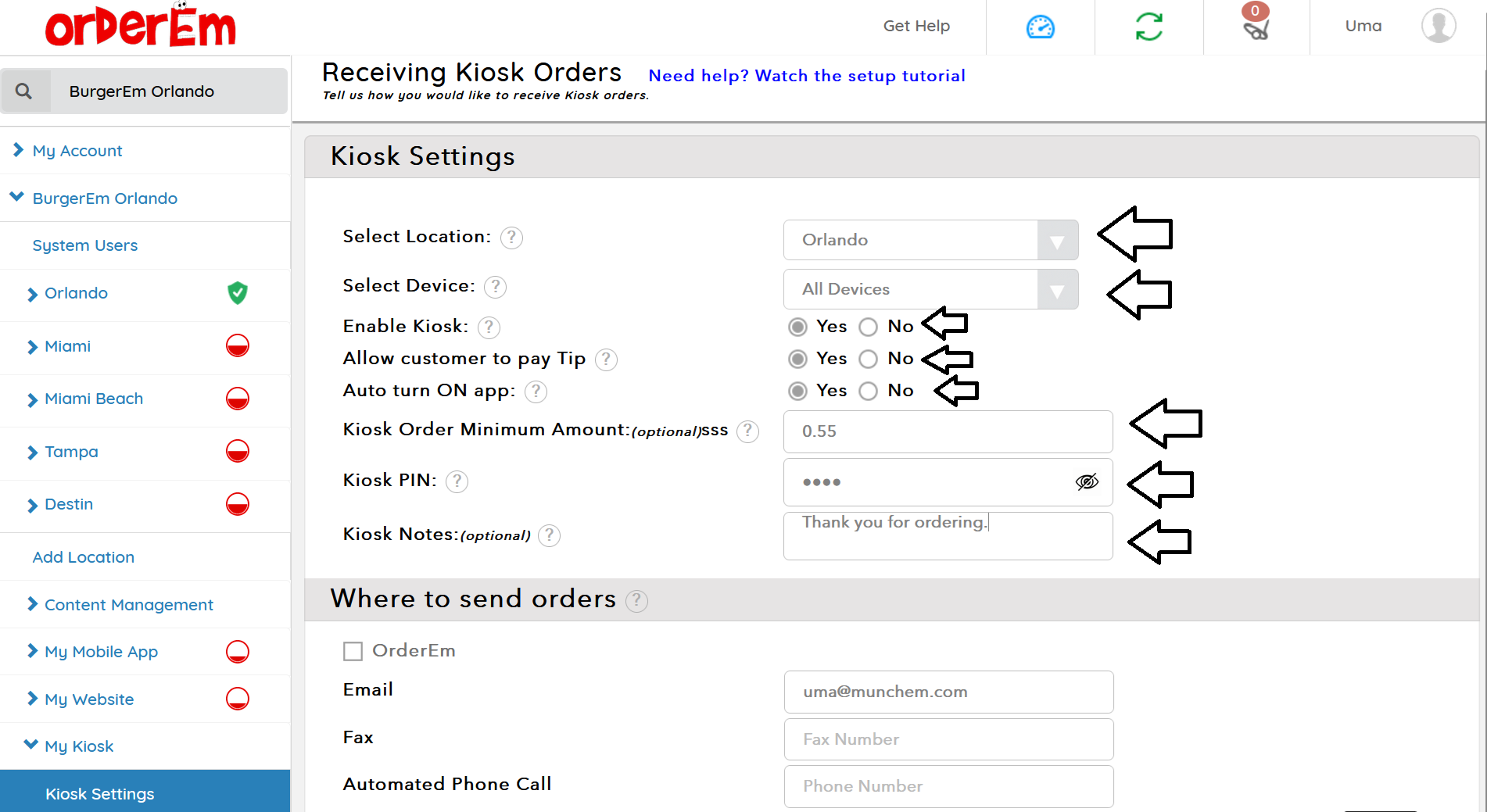This screenshot has height=812, width=1487.
Task: Click Add Location link
Action: [x=83, y=557]
